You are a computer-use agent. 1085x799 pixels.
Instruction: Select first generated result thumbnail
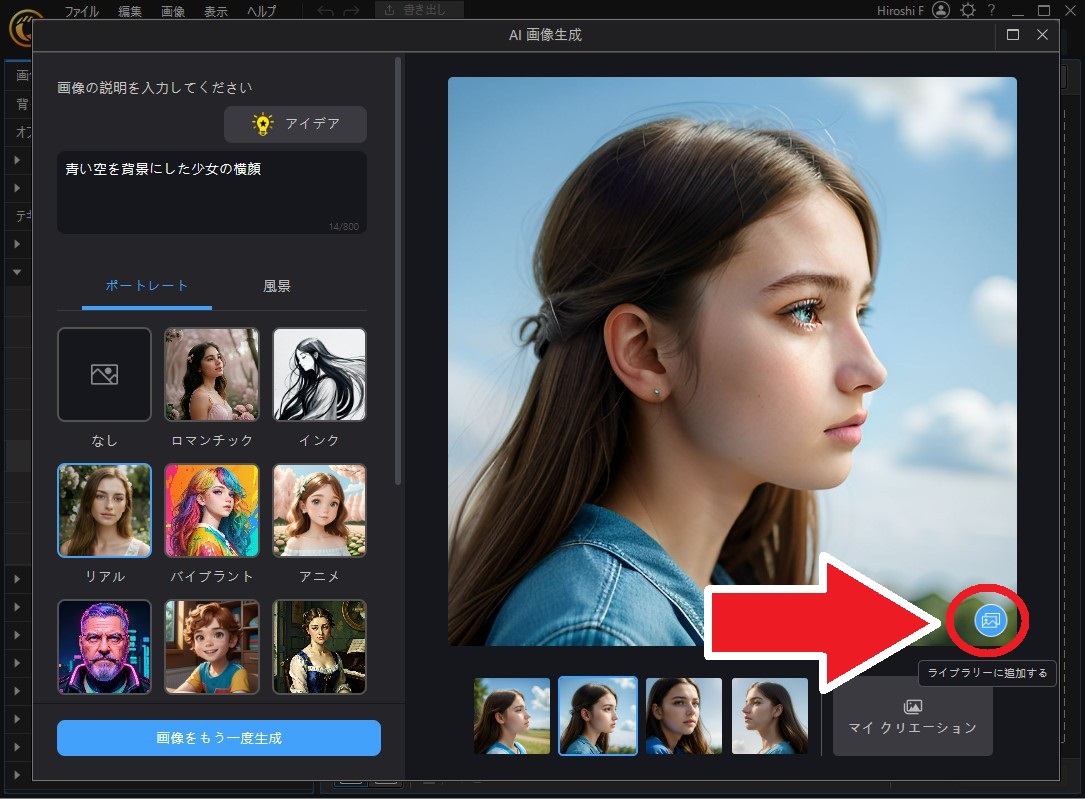512,716
